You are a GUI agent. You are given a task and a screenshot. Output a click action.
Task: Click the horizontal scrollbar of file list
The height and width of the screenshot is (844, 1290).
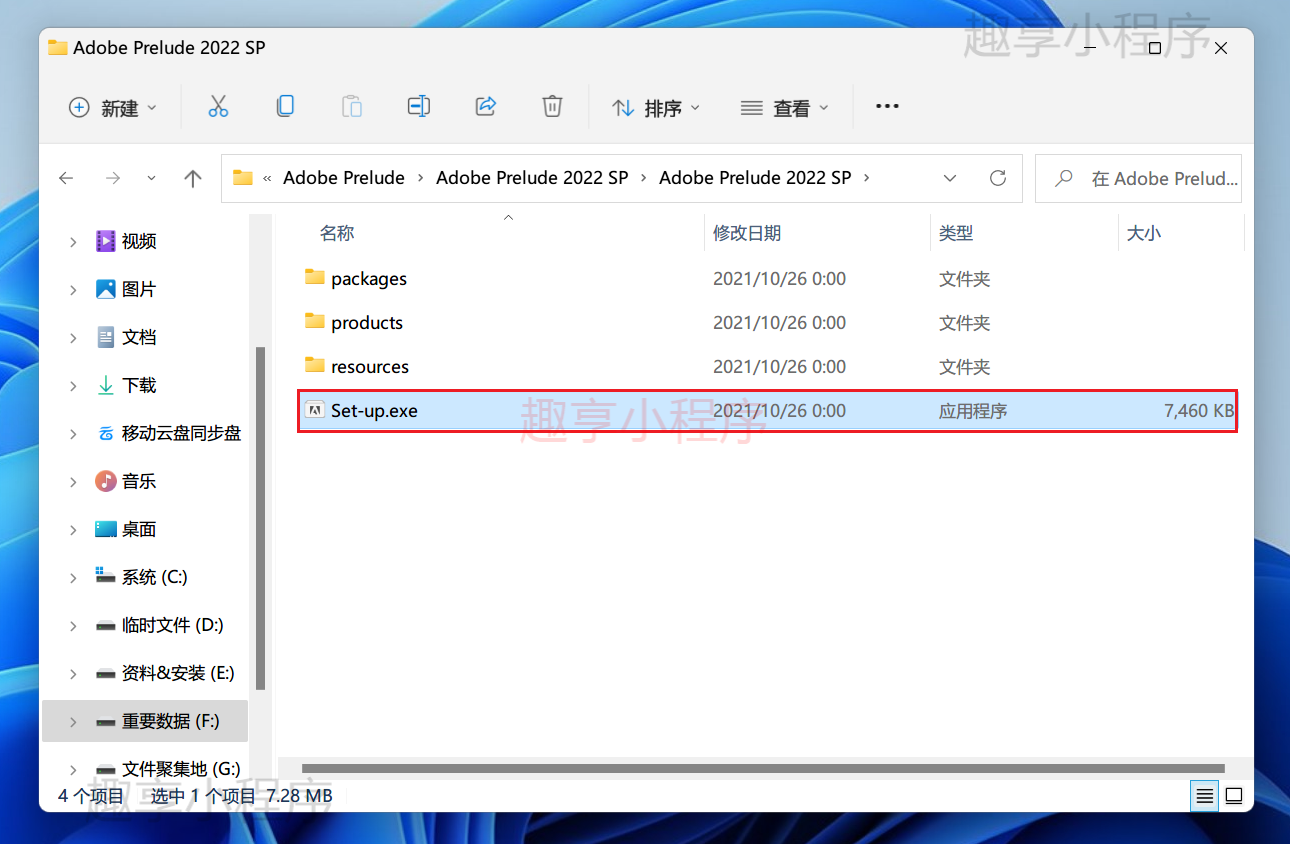(x=765, y=769)
